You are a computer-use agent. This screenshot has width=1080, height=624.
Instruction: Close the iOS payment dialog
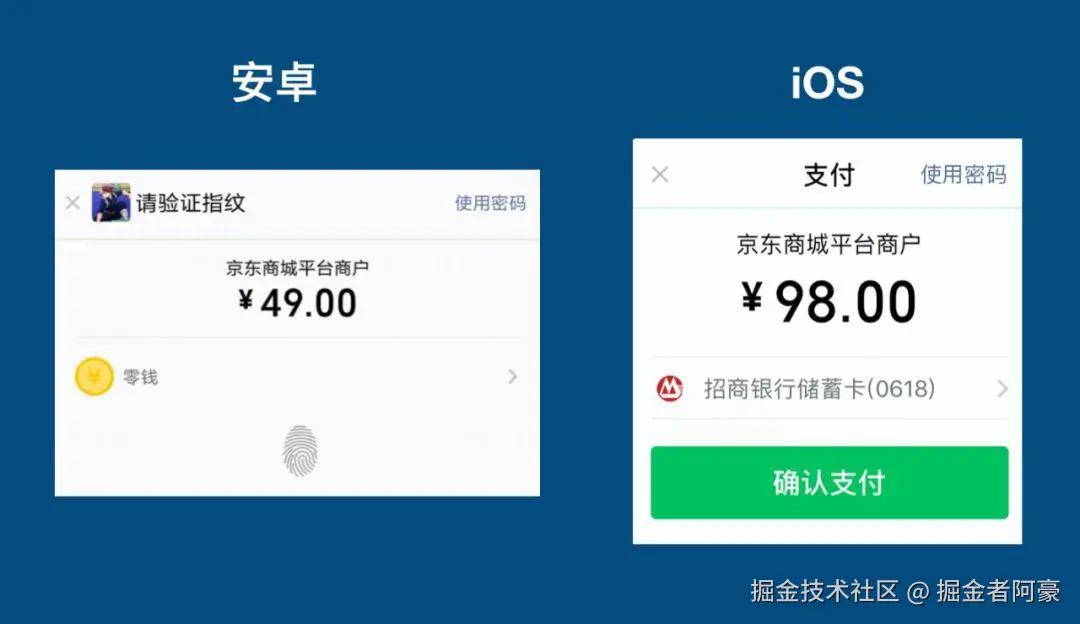pyautogui.click(x=660, y=174)
